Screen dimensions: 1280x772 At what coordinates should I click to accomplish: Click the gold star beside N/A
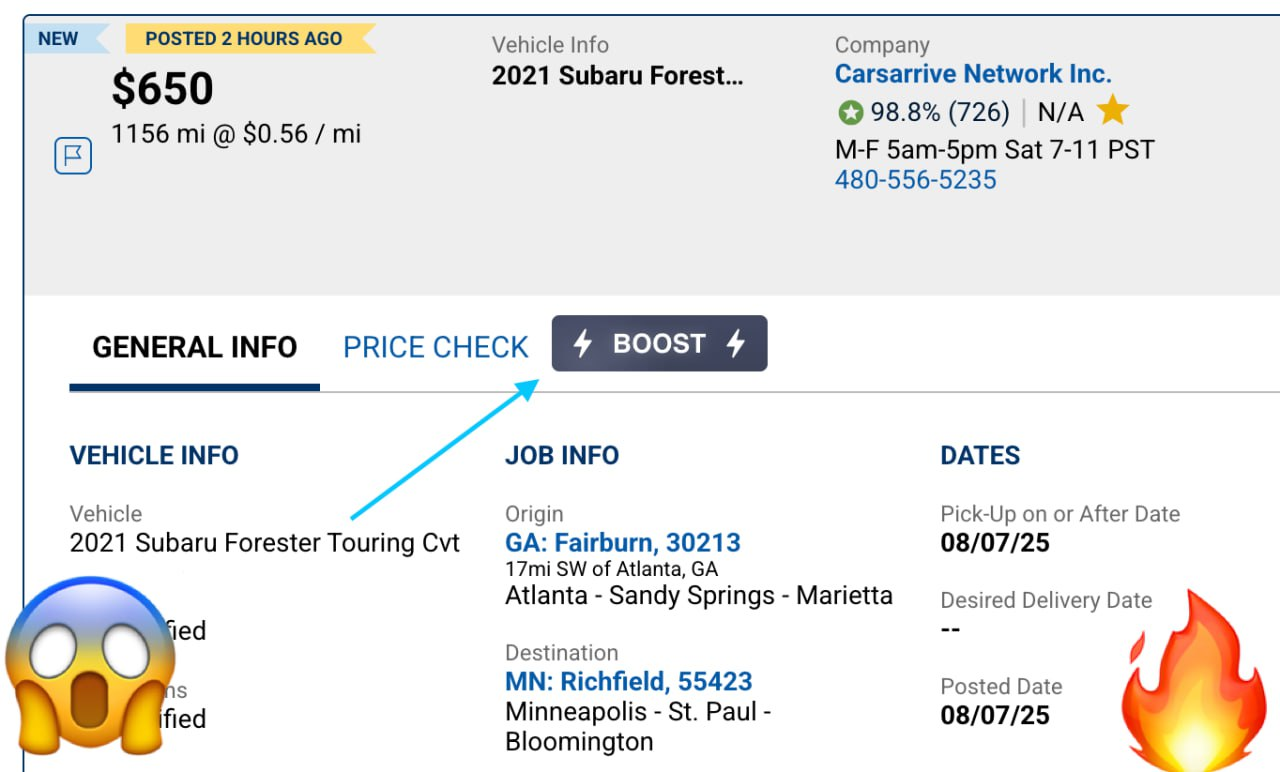[x=1112, y=111]
